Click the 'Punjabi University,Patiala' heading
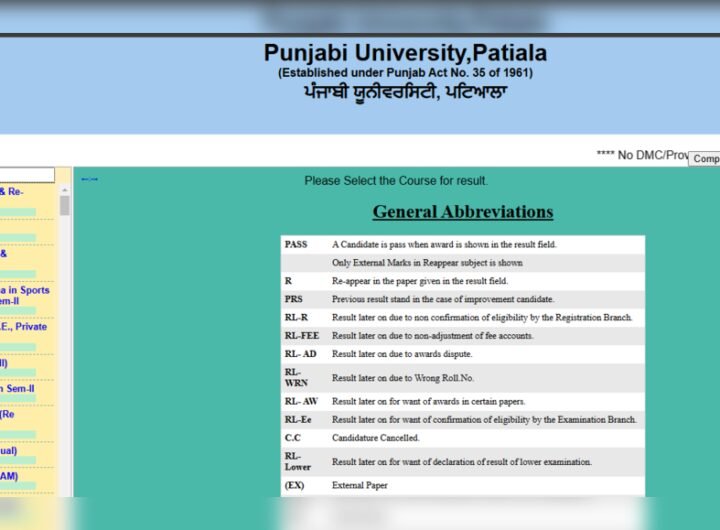This screenshot has width=720, height=530. (405, 53)
